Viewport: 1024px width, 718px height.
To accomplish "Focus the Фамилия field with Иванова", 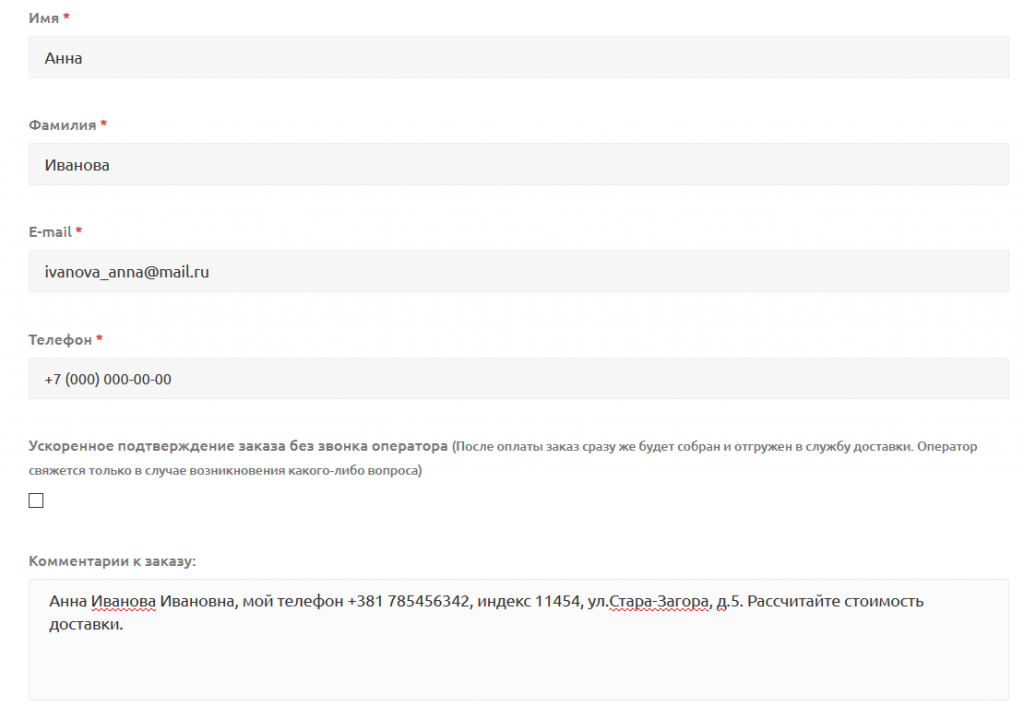I will (x=519, y=164).
